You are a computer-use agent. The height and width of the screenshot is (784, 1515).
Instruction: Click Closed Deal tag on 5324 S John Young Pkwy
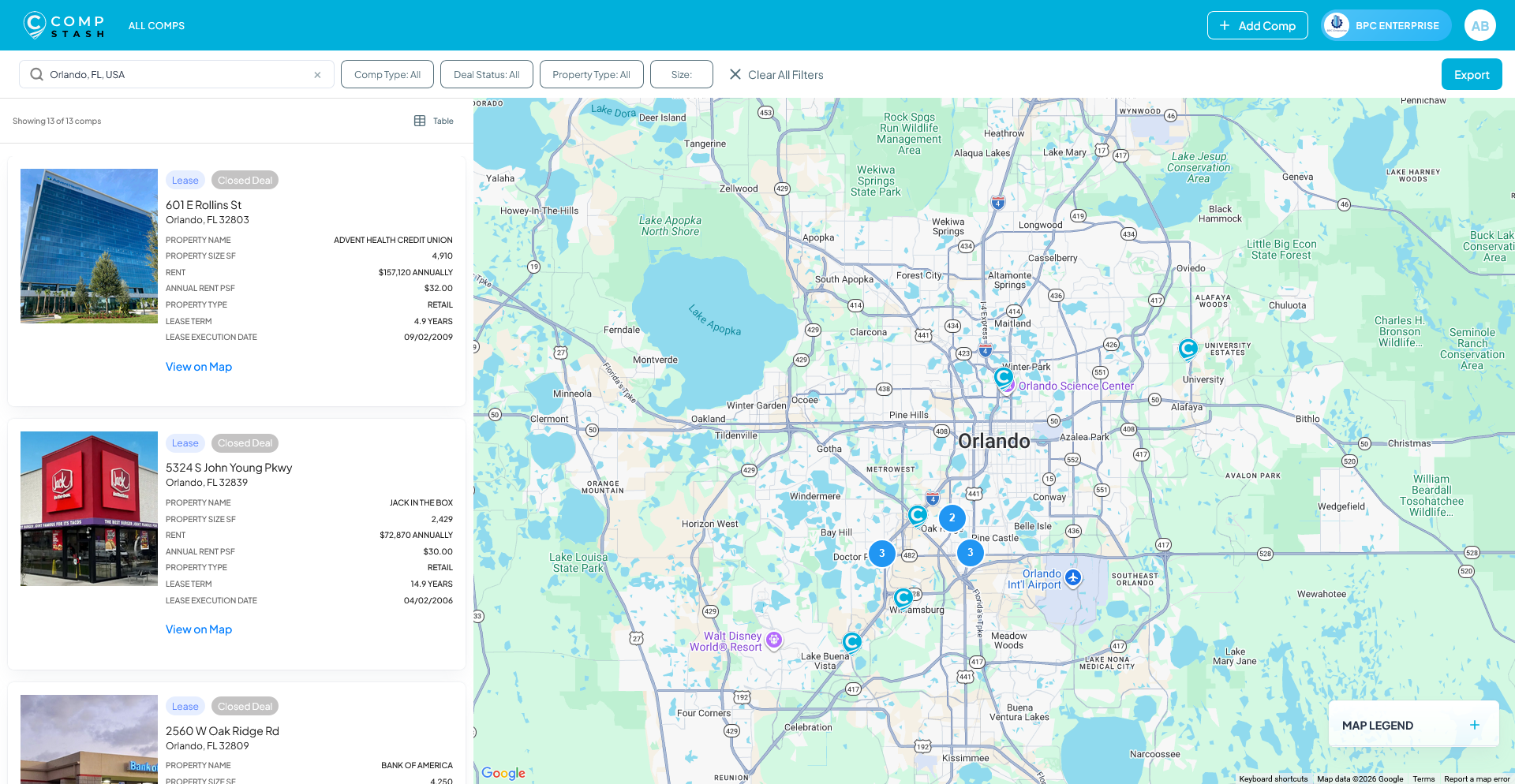tap(245, 442)
